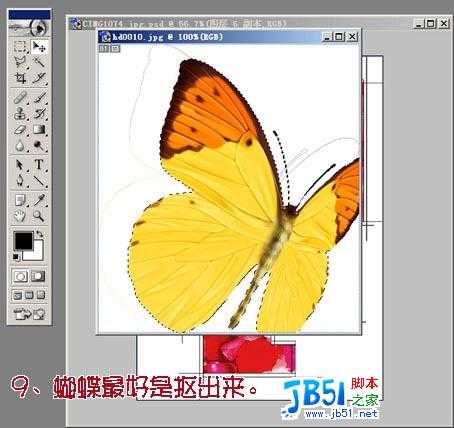The image size is (454, 428).
Task: Select the Magic Wand tool
Action: [x=39, y=62]
